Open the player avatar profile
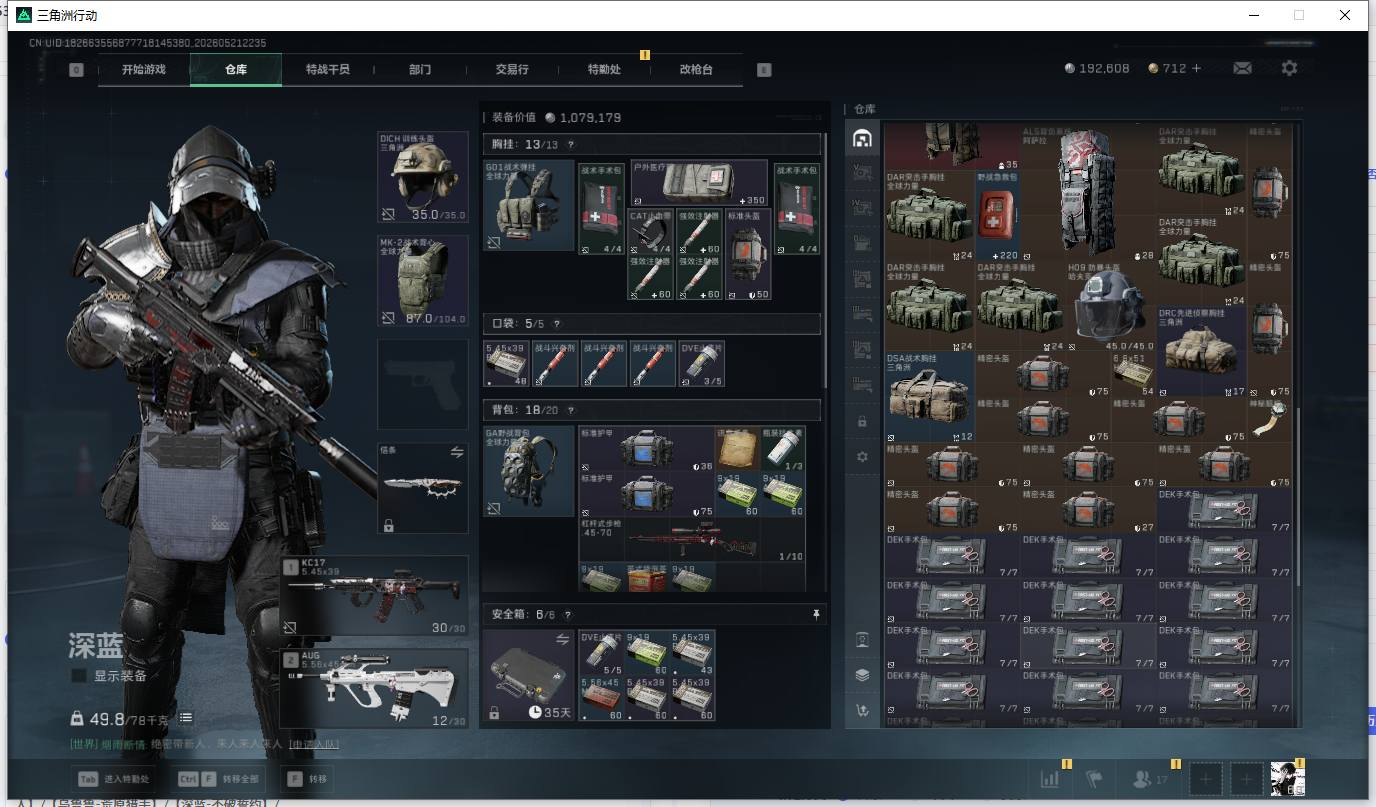The image size is (1376, 807). click(x=1287, y=779)
